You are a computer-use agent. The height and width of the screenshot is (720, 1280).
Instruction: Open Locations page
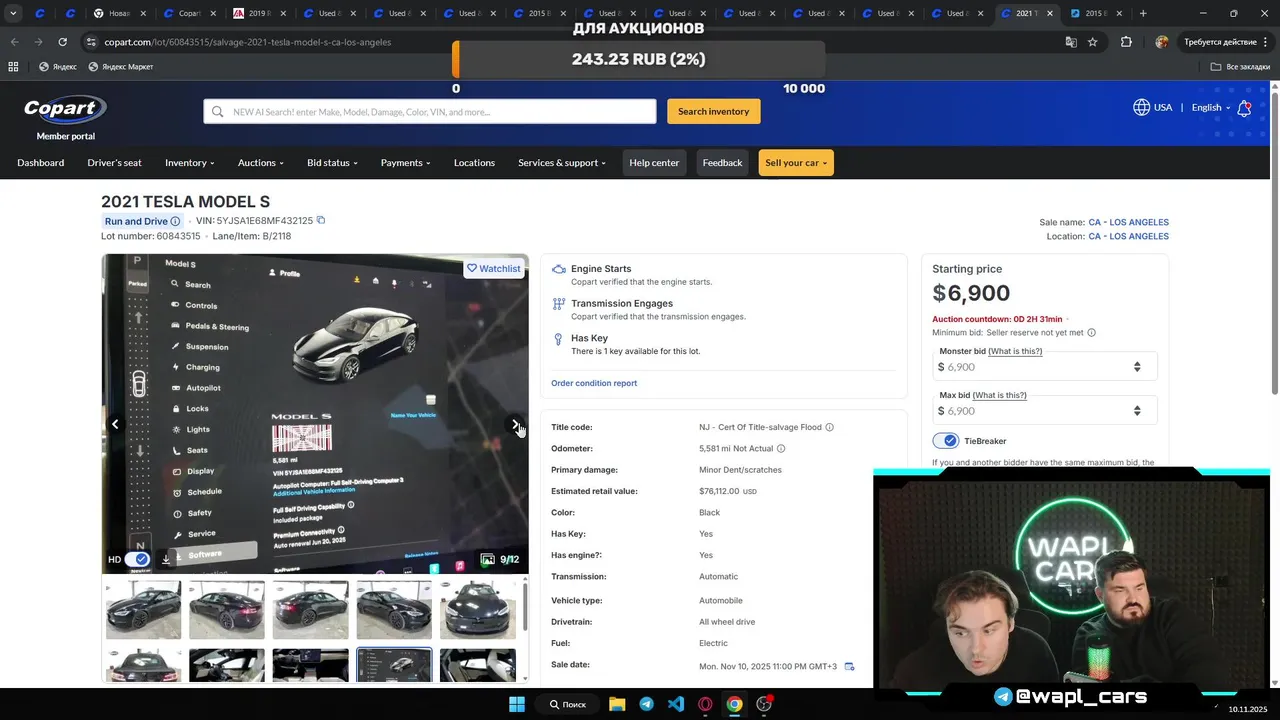coord(474,163)
